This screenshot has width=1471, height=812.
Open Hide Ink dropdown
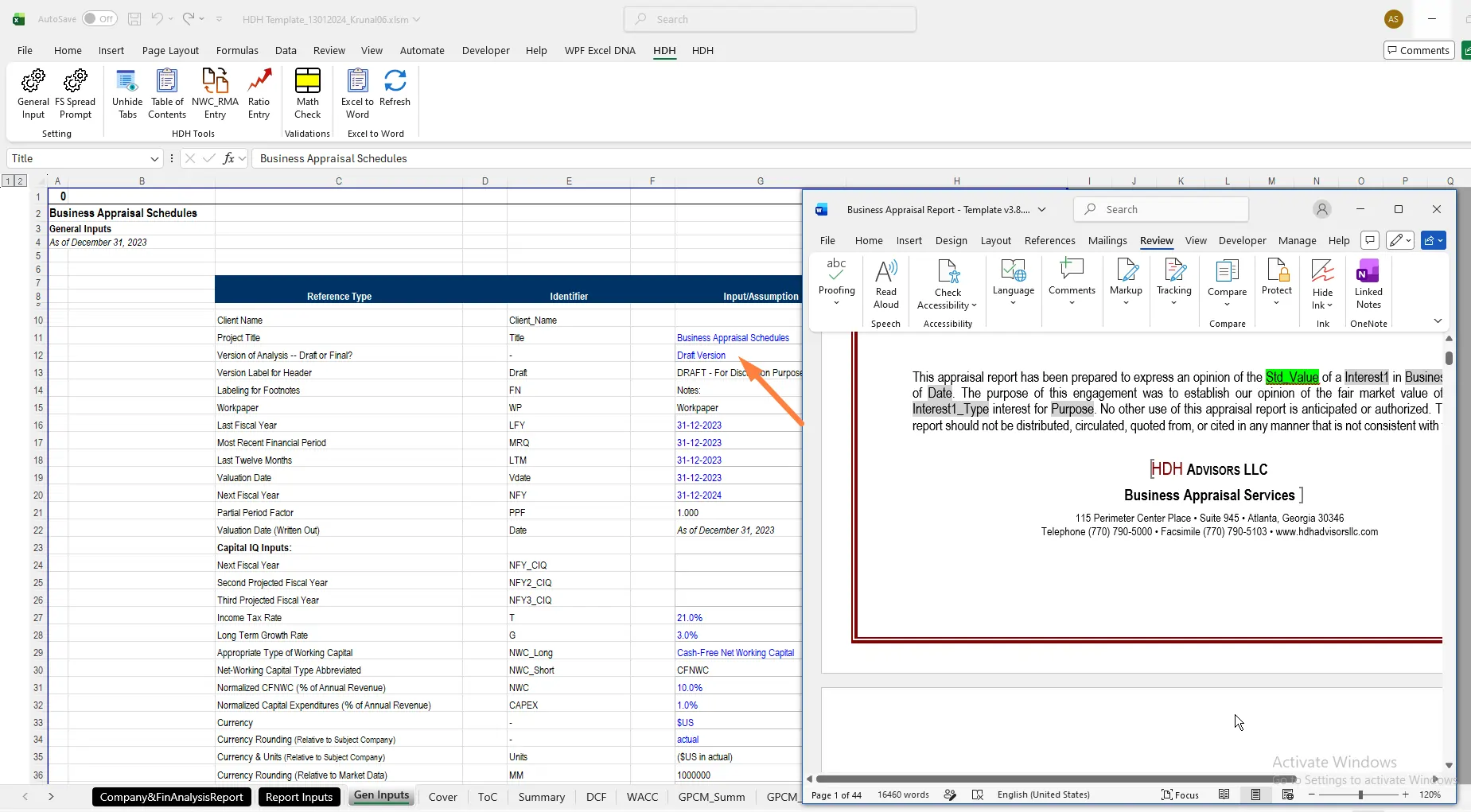click(x=1329, y=305)
